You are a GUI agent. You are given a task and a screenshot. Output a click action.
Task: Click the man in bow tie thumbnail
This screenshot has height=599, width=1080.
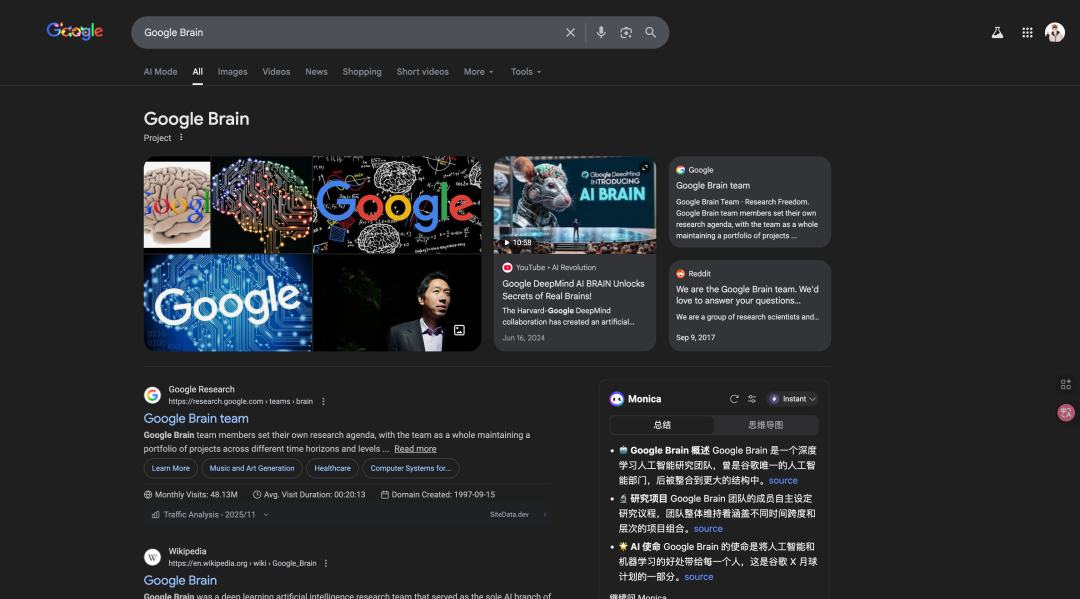397,303
